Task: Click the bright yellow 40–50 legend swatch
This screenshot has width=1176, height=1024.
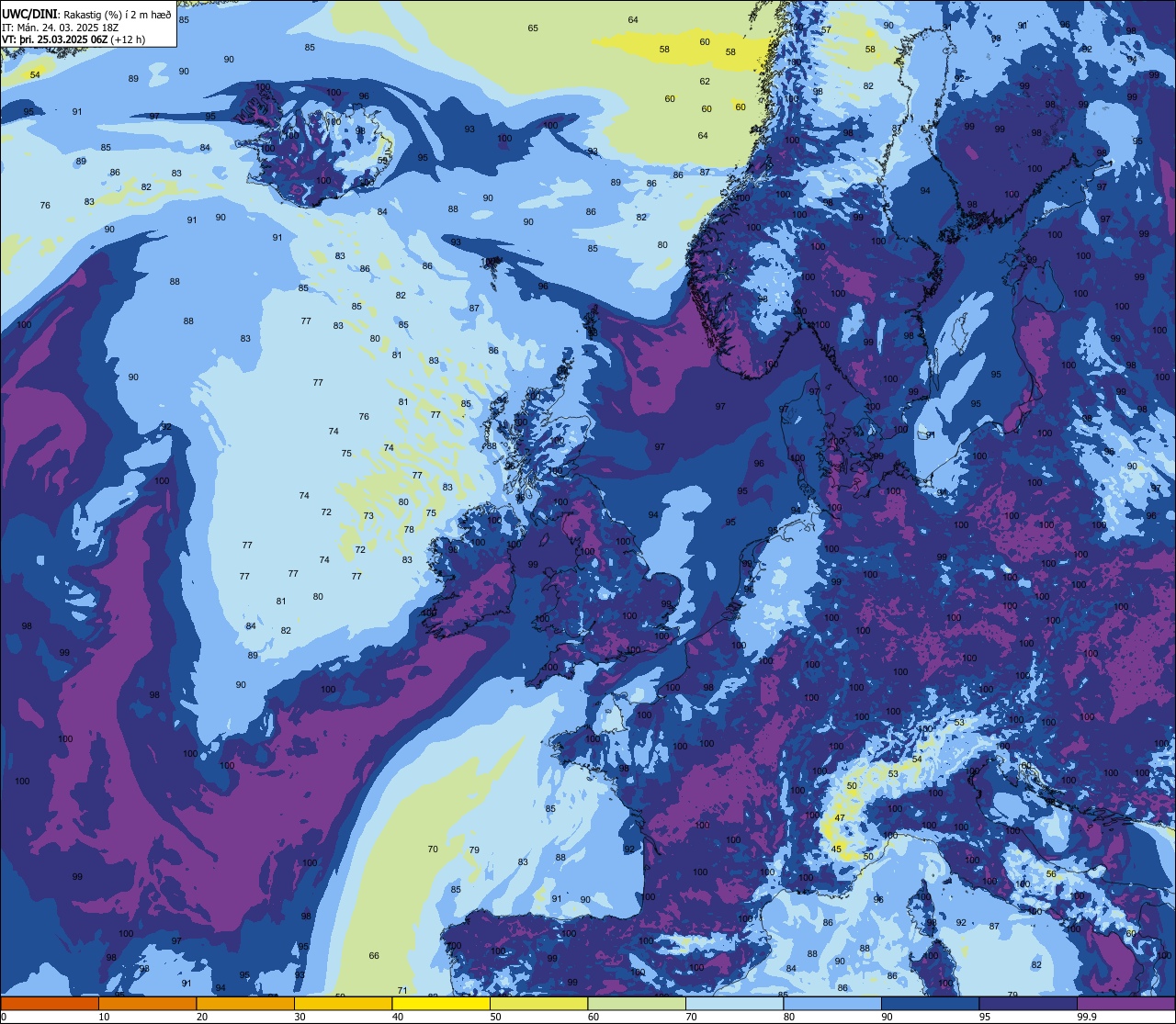Action: coord(441,1004)
